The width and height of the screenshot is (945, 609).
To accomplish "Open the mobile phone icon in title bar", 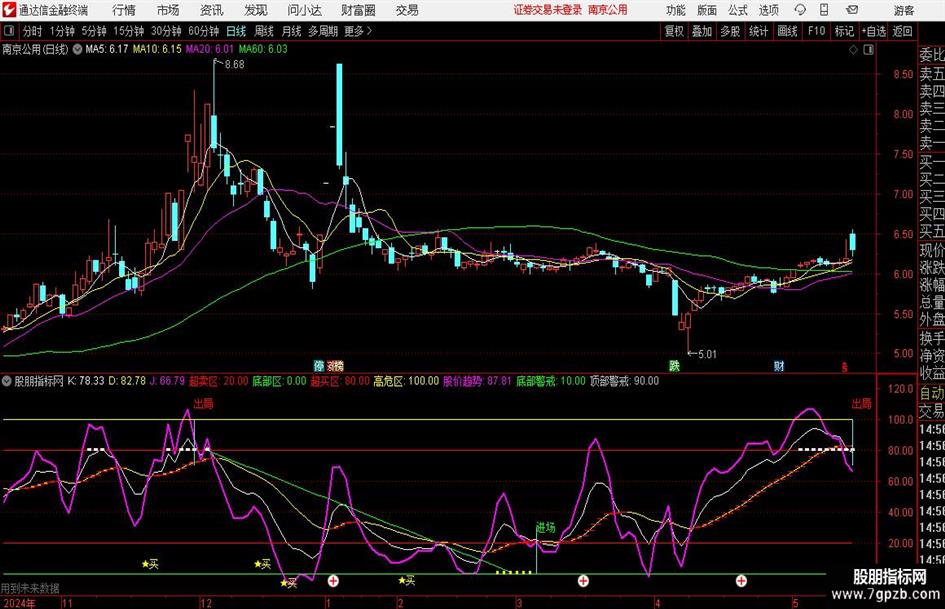I will click(x=824, y=10).
